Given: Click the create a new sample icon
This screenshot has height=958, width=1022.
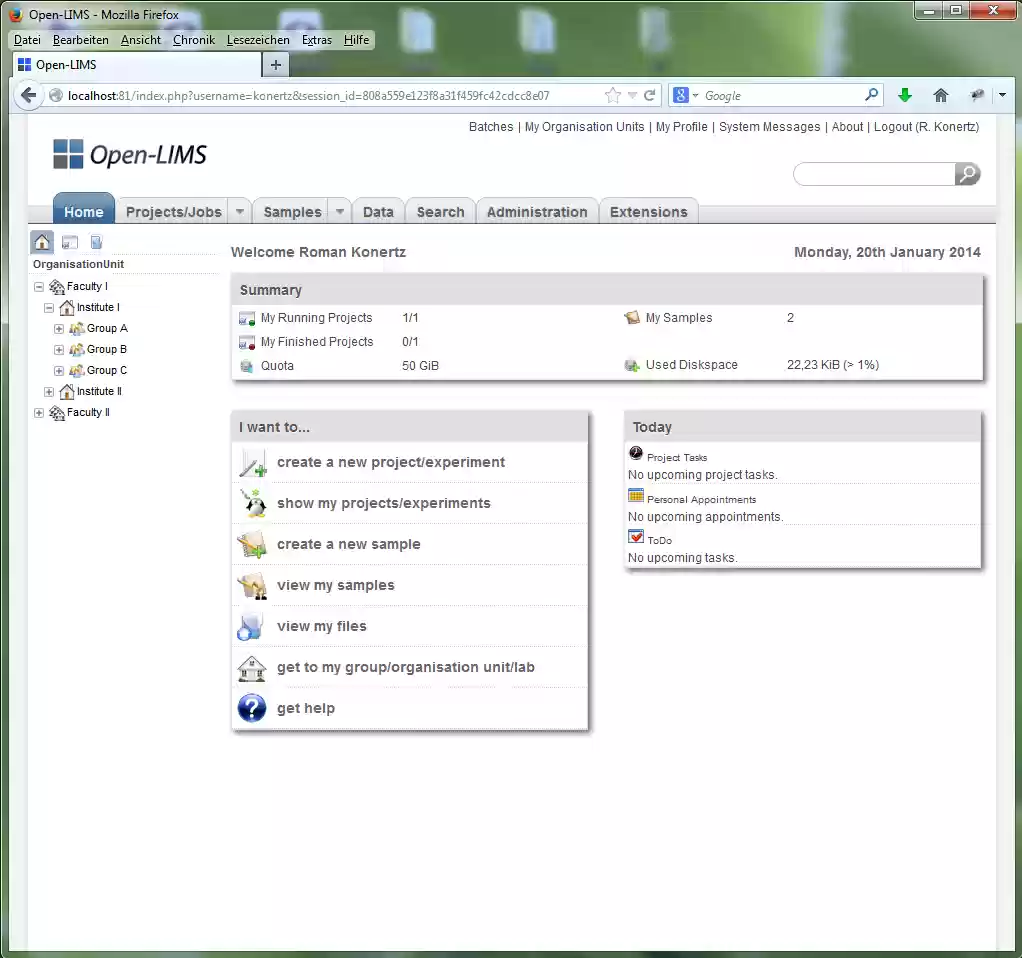Looking at the screenshot, I should (x=251, y=544).
